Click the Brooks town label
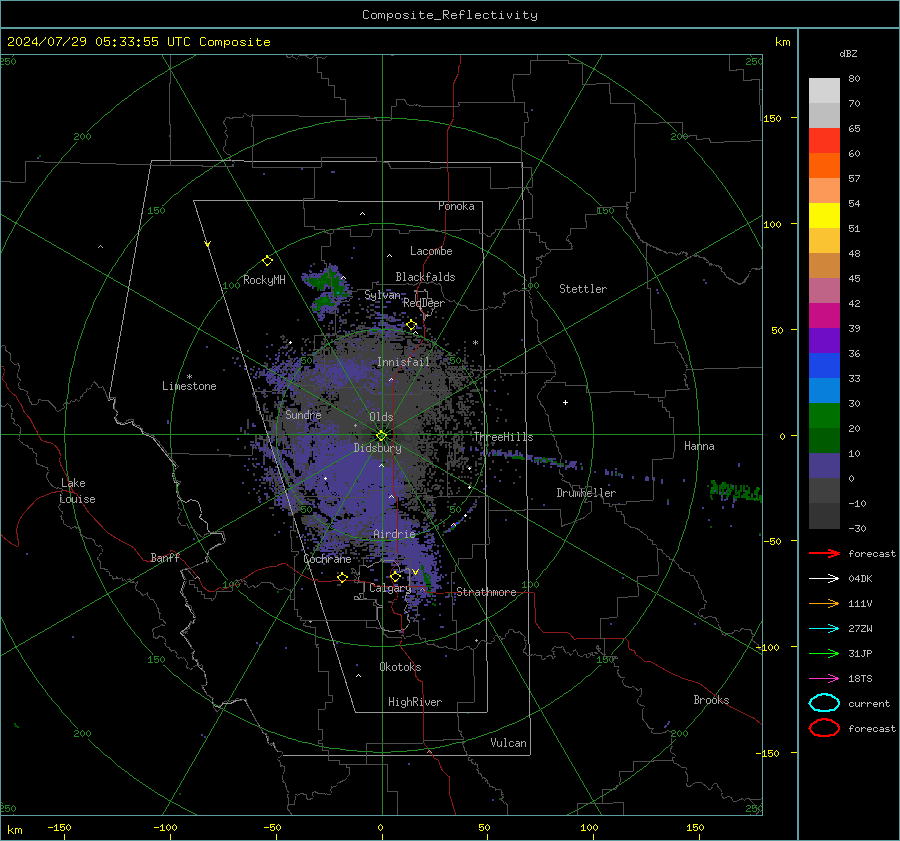This screenshot has width=900, height=841. (711, 700)
